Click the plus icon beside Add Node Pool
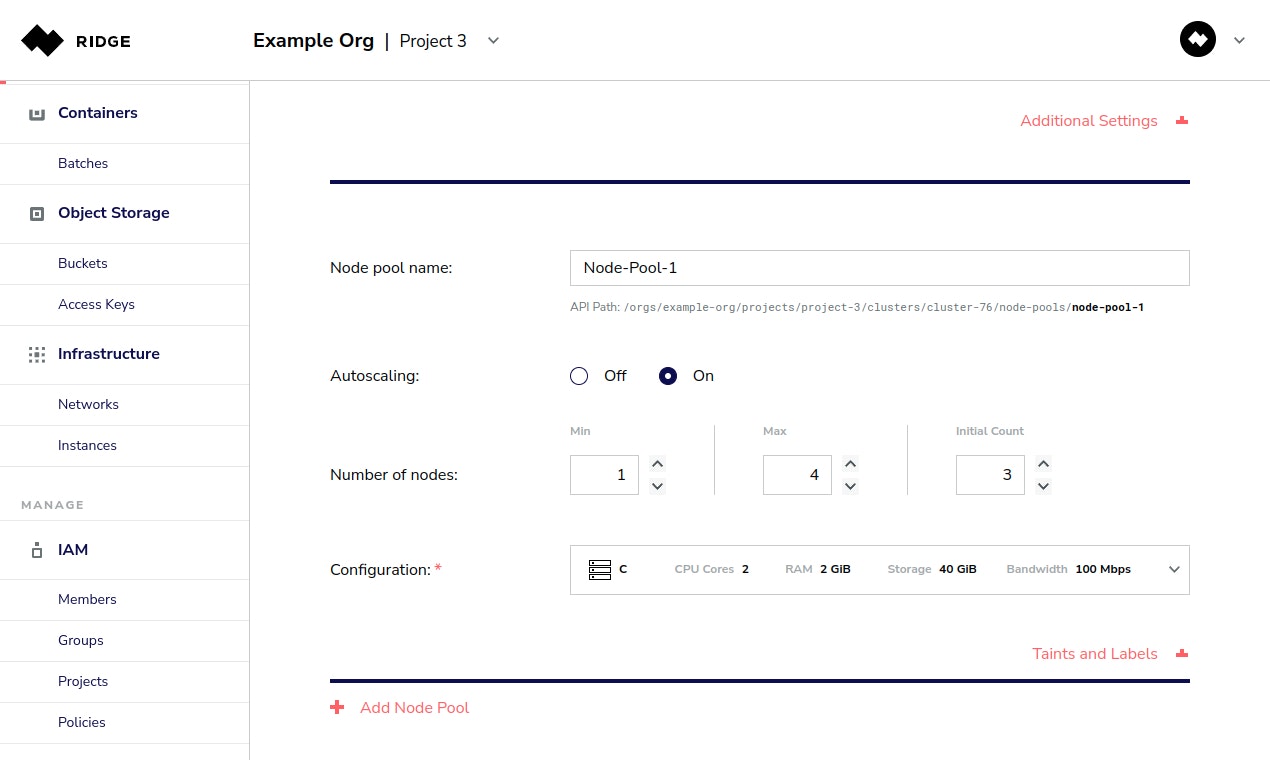1270x760 pixels. coord(337,708)
